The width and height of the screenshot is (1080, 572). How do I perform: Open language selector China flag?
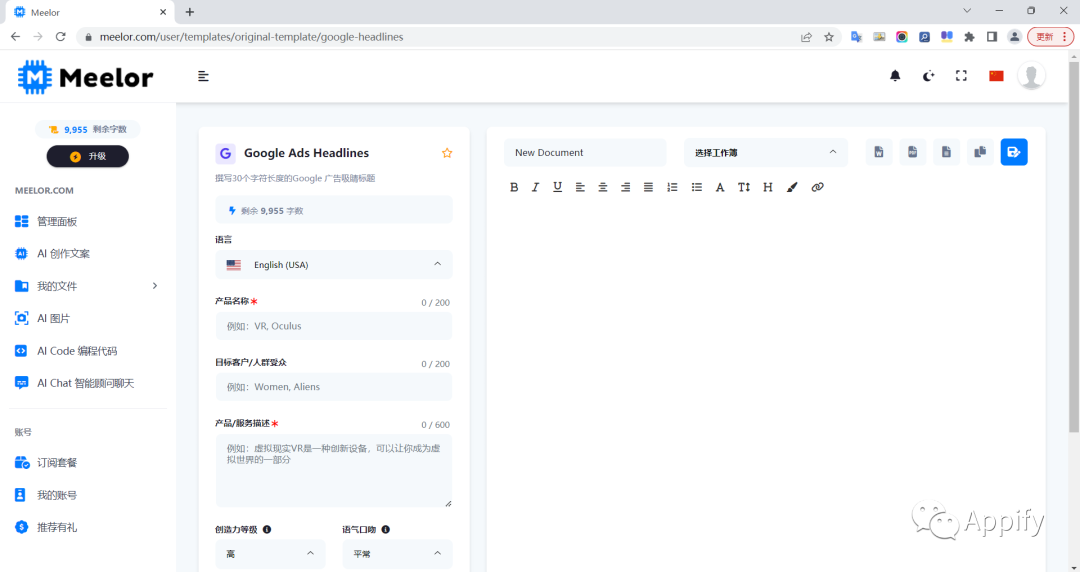996,76
